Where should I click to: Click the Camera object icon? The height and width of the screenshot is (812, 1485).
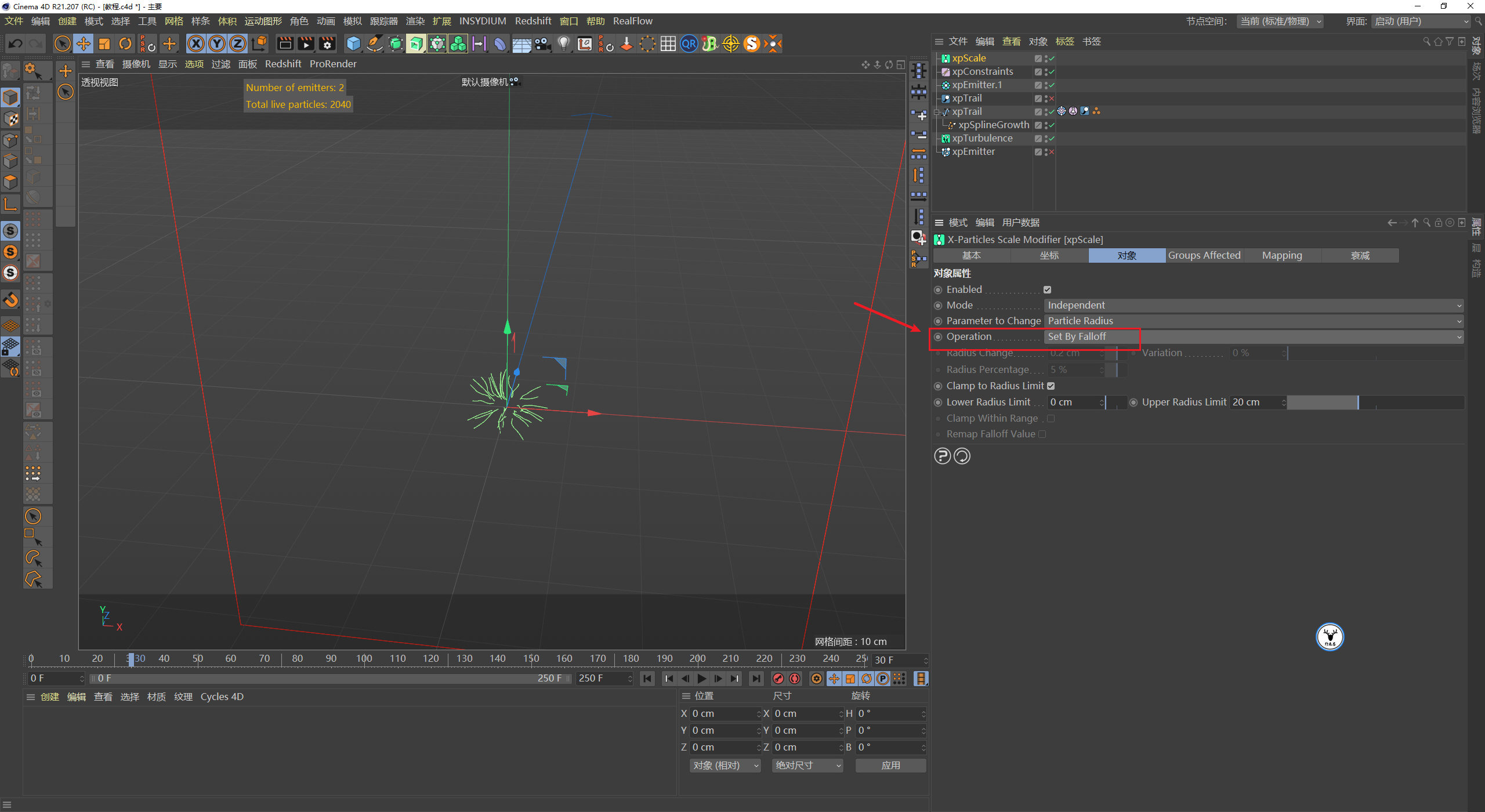(x=543, y=43)
